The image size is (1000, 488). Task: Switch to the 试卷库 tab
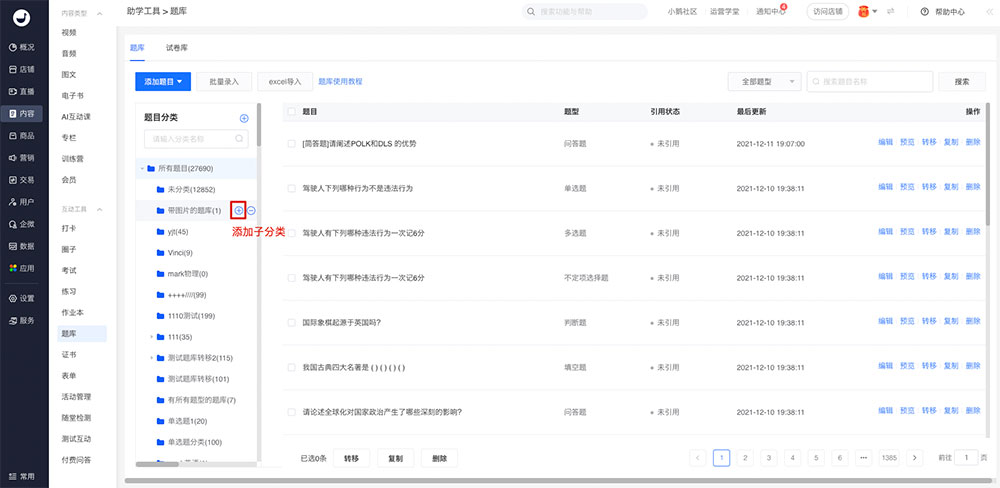(176, 47)
